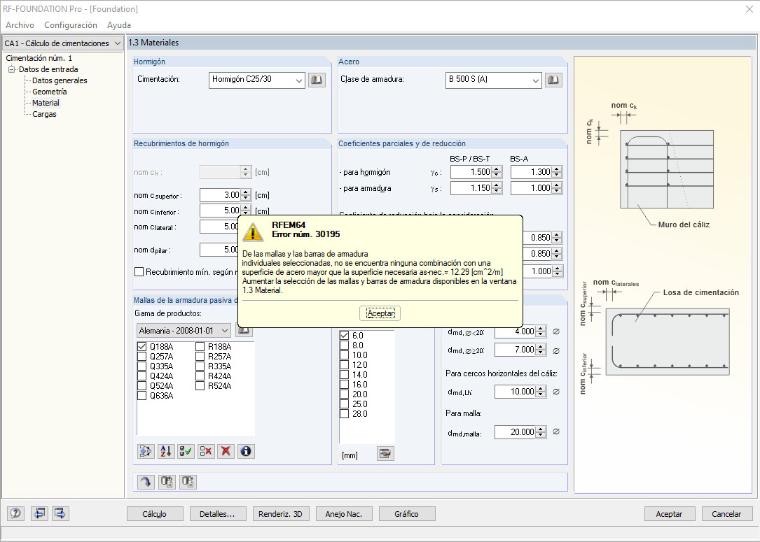The image size is (760, 542).
Task: Enable Q335A mesh checkbox
Action: [x=142, y=366]
